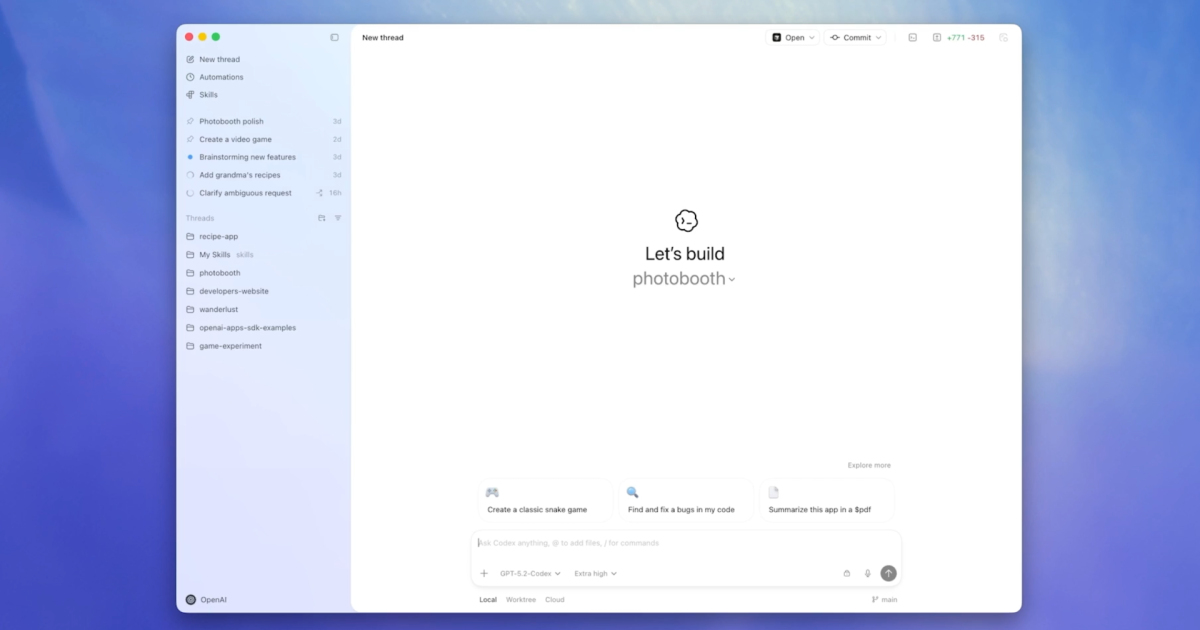This screenshot has height=630, width=1200.
Task: Click the lock icon in composer
Action: pyautogui.click(x=846, y=574)
